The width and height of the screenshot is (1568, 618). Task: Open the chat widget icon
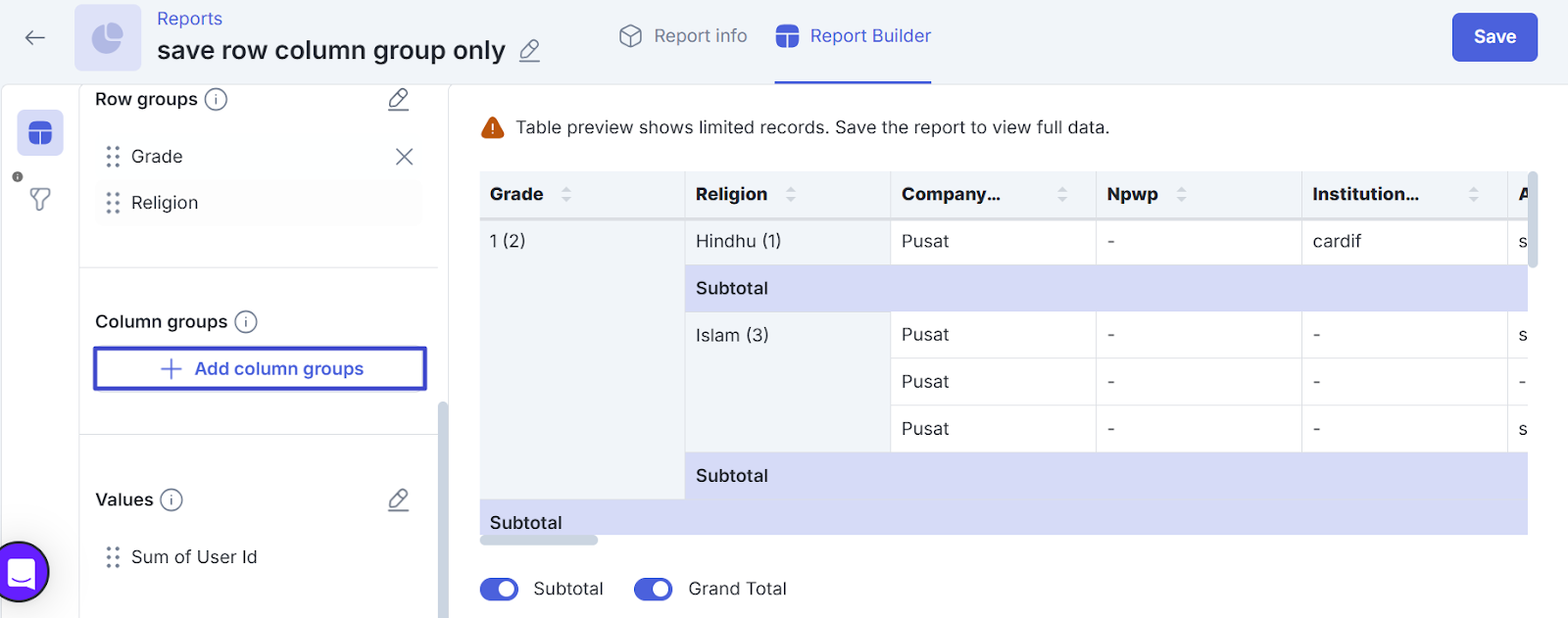tap(22, 572)
